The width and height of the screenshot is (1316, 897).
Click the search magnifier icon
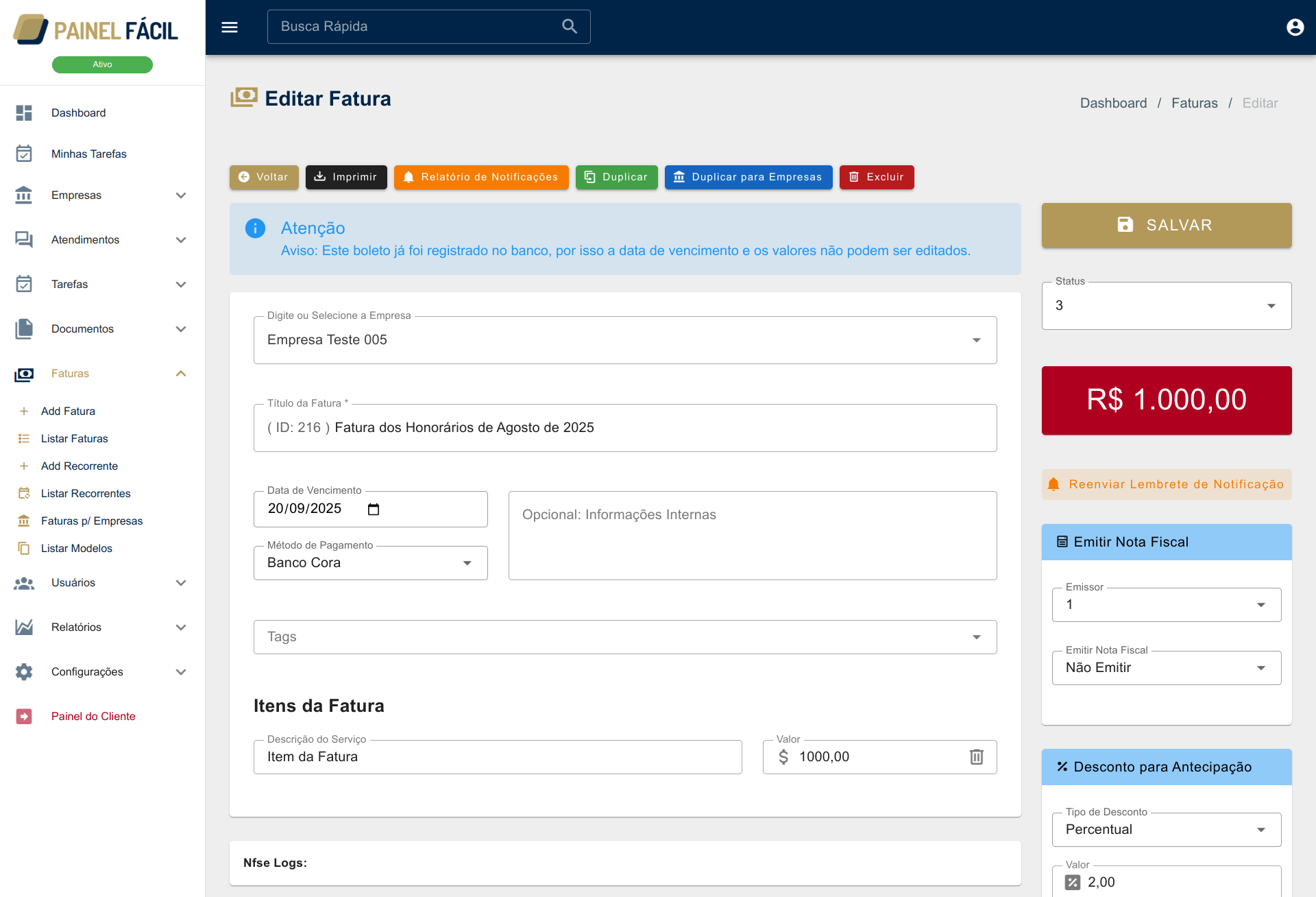pos(570,27)
